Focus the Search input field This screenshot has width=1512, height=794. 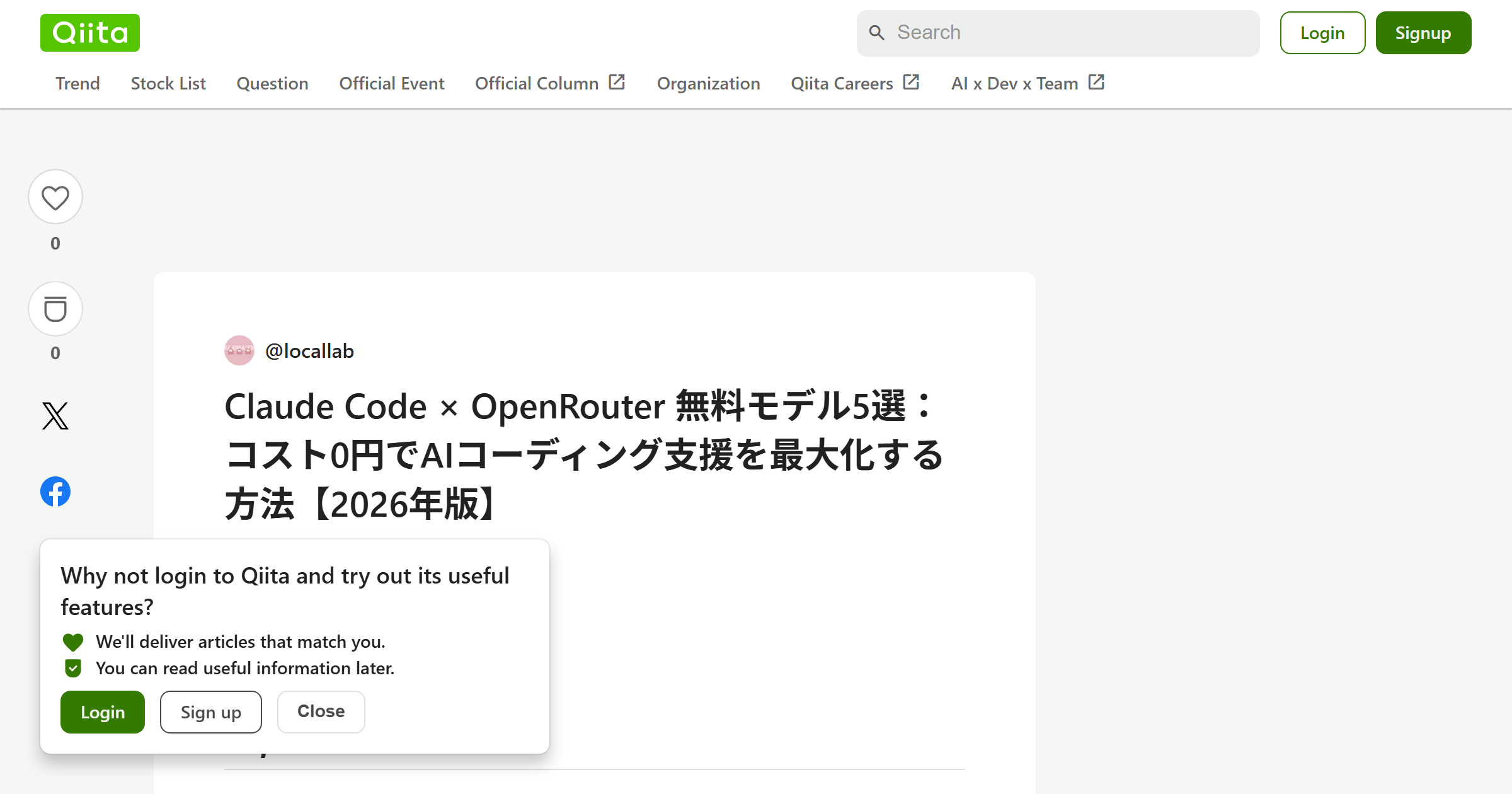[1058, 33]
